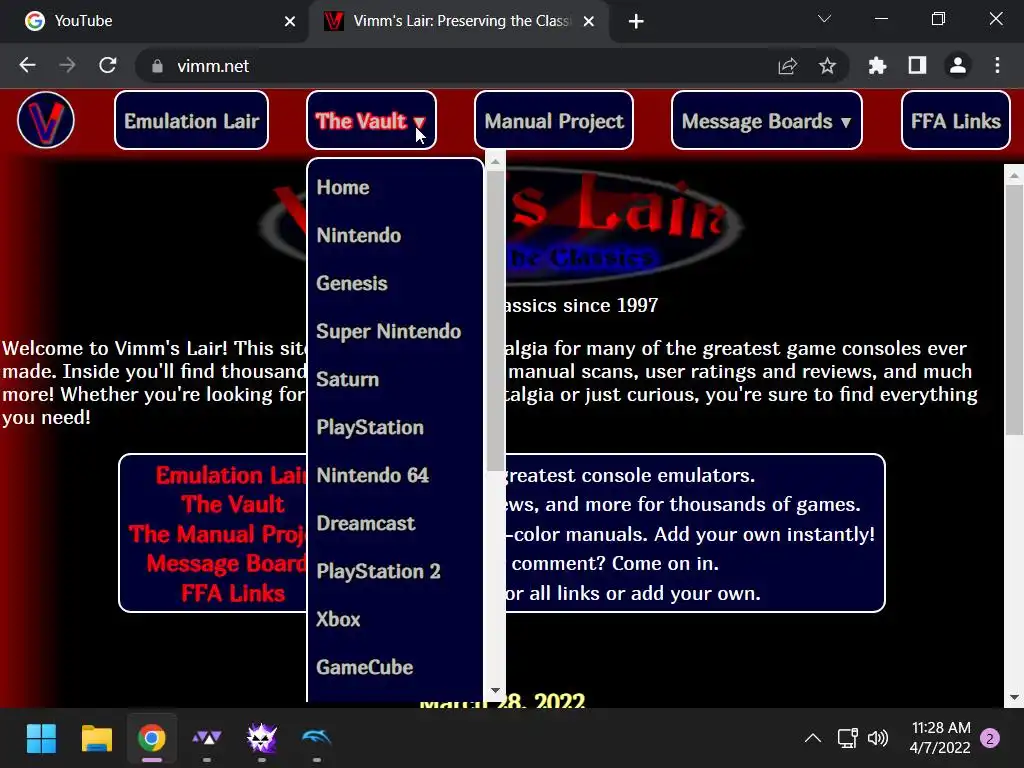Open the clock showing 11:28 AM
Image resolution: width=1024 pixels, height=768 pixels.
point(940,738)
